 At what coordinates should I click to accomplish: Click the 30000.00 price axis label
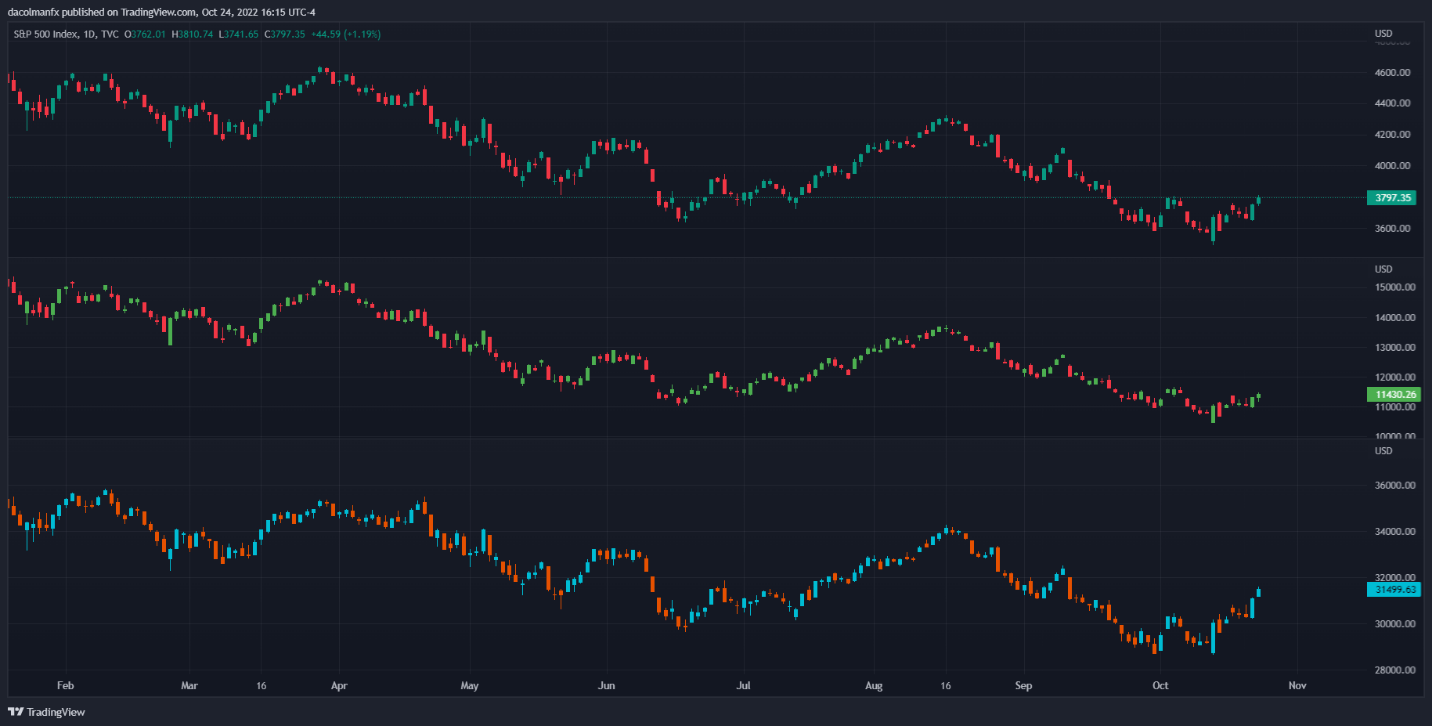point(1395,624)
